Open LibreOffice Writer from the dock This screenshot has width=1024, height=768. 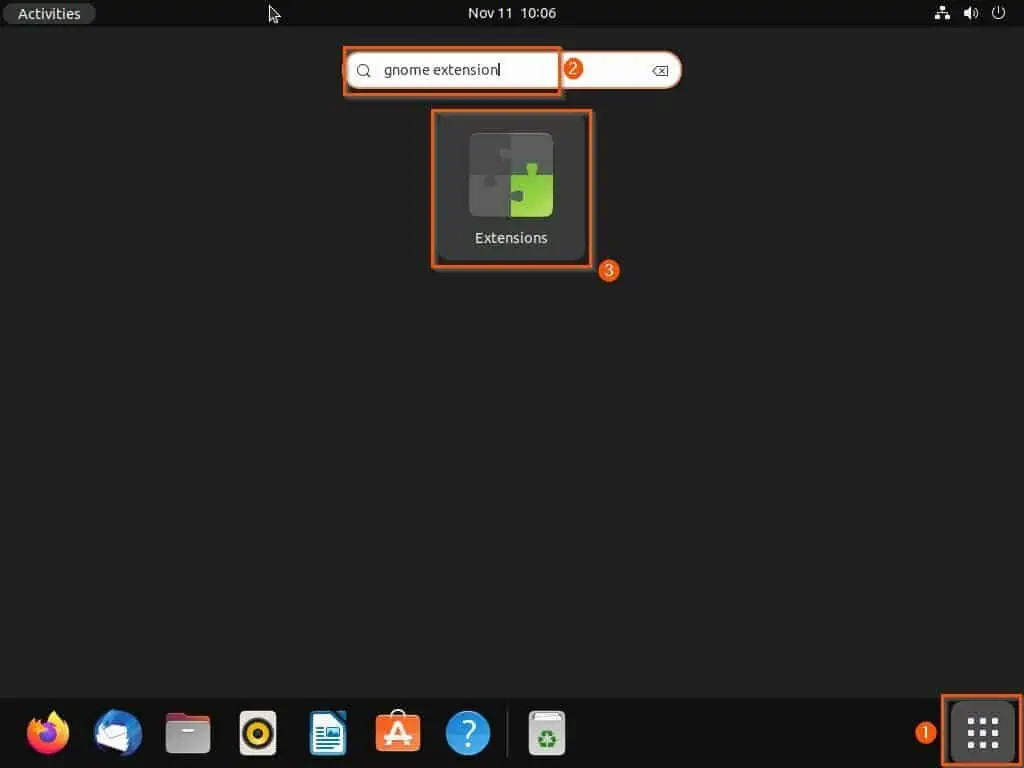327,731
